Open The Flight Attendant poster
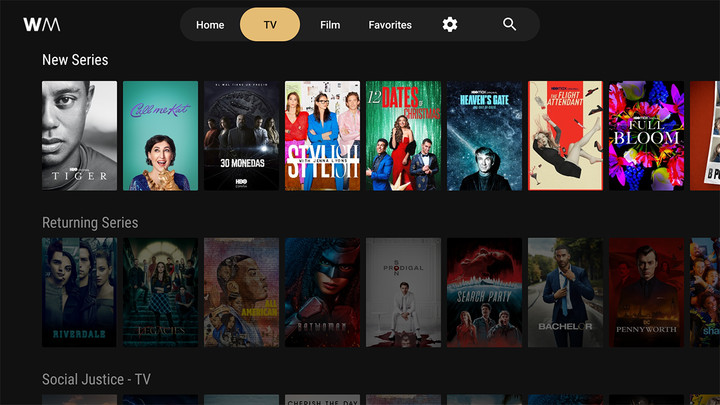Viewport: 720px width, 405px height. 565,135
